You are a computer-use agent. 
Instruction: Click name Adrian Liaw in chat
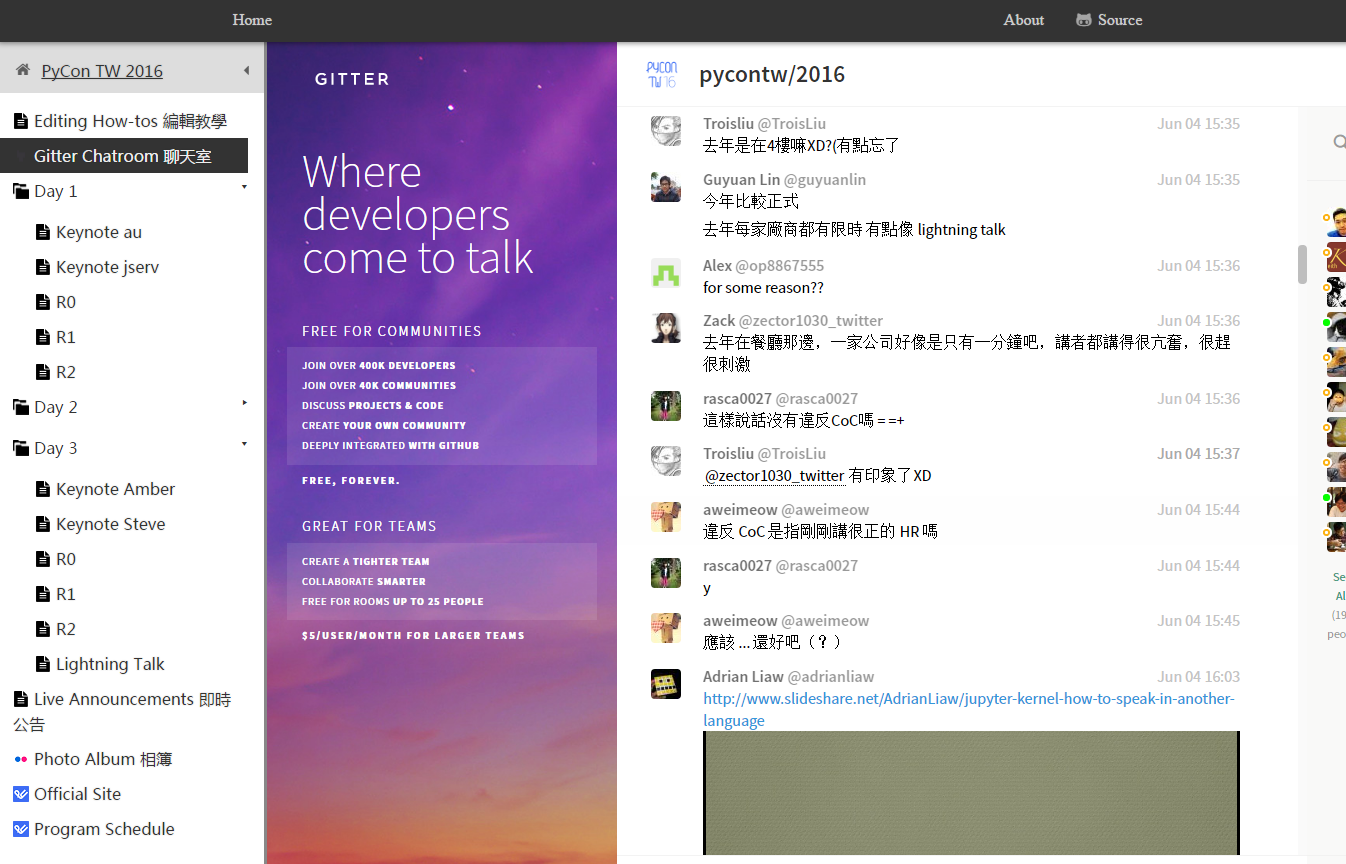743,677
